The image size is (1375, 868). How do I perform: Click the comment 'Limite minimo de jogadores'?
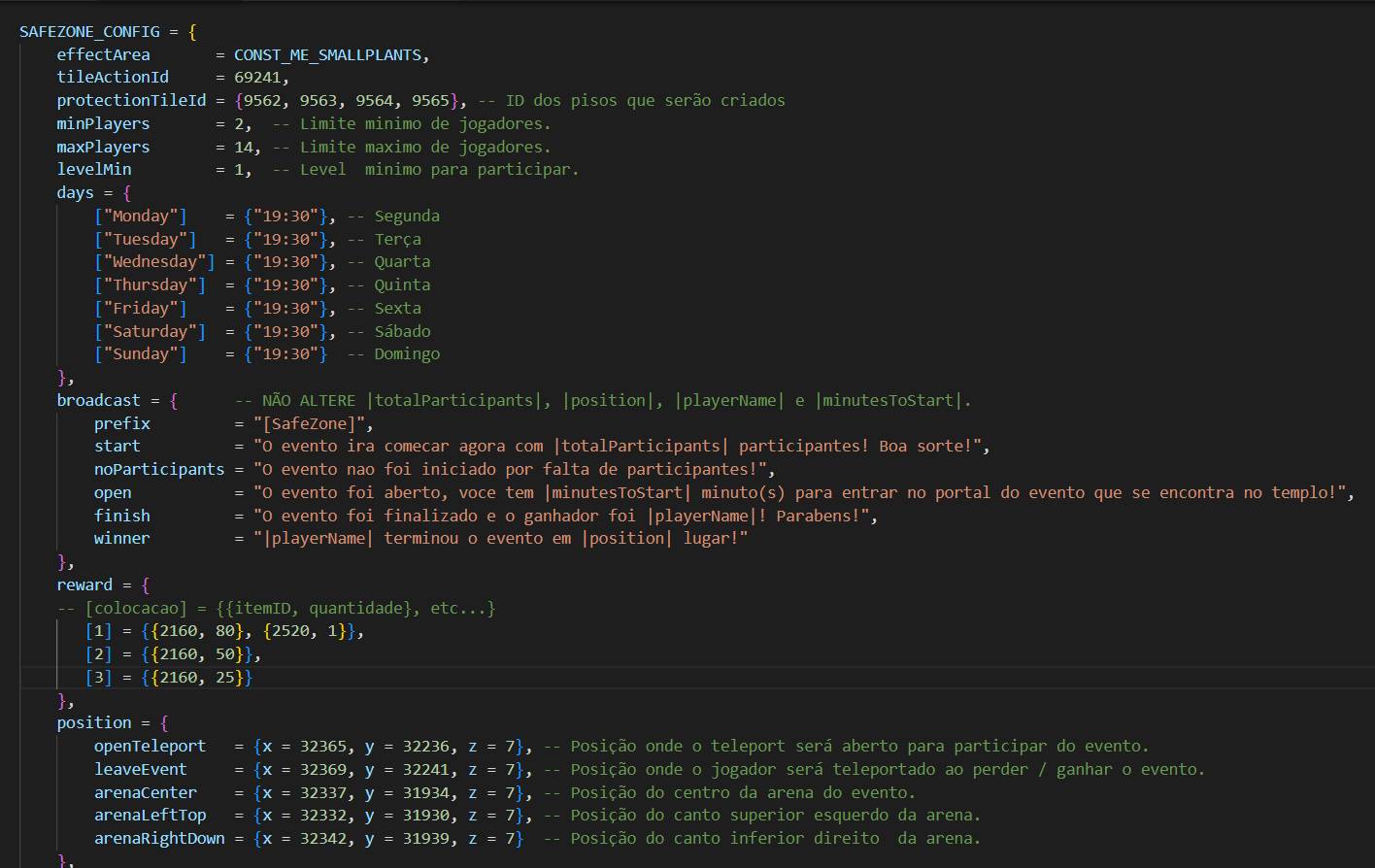[x=412, y=124]
